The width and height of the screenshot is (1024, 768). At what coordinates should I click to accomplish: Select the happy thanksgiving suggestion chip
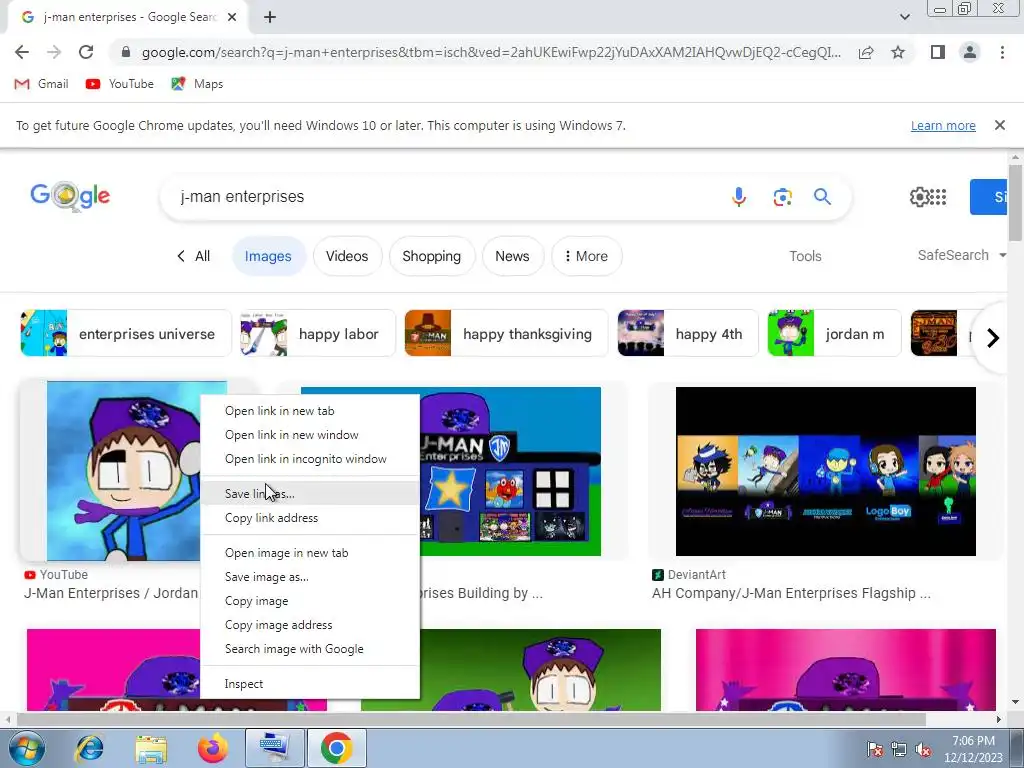tap(506, 334)
